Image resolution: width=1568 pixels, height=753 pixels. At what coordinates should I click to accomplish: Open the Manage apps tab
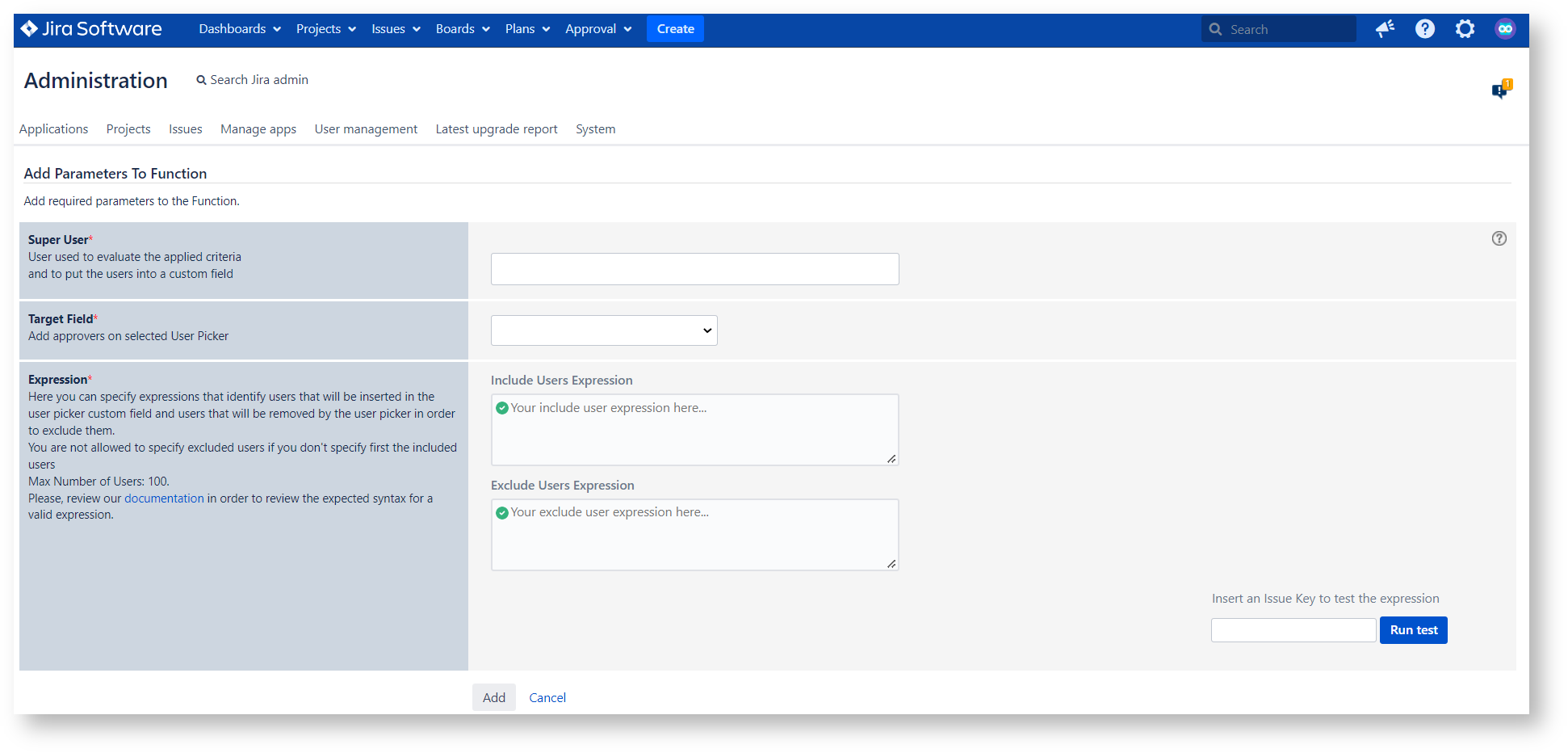258,129
